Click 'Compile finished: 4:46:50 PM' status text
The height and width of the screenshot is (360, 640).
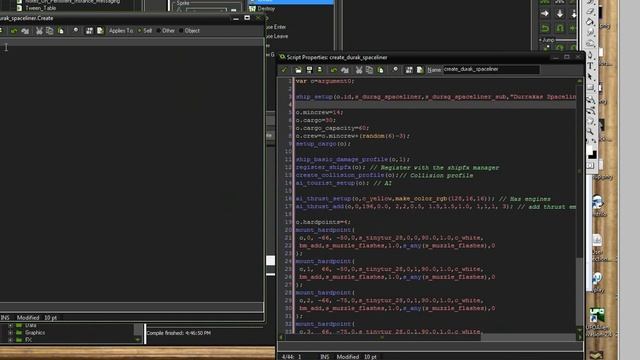[x=179, y=333]
